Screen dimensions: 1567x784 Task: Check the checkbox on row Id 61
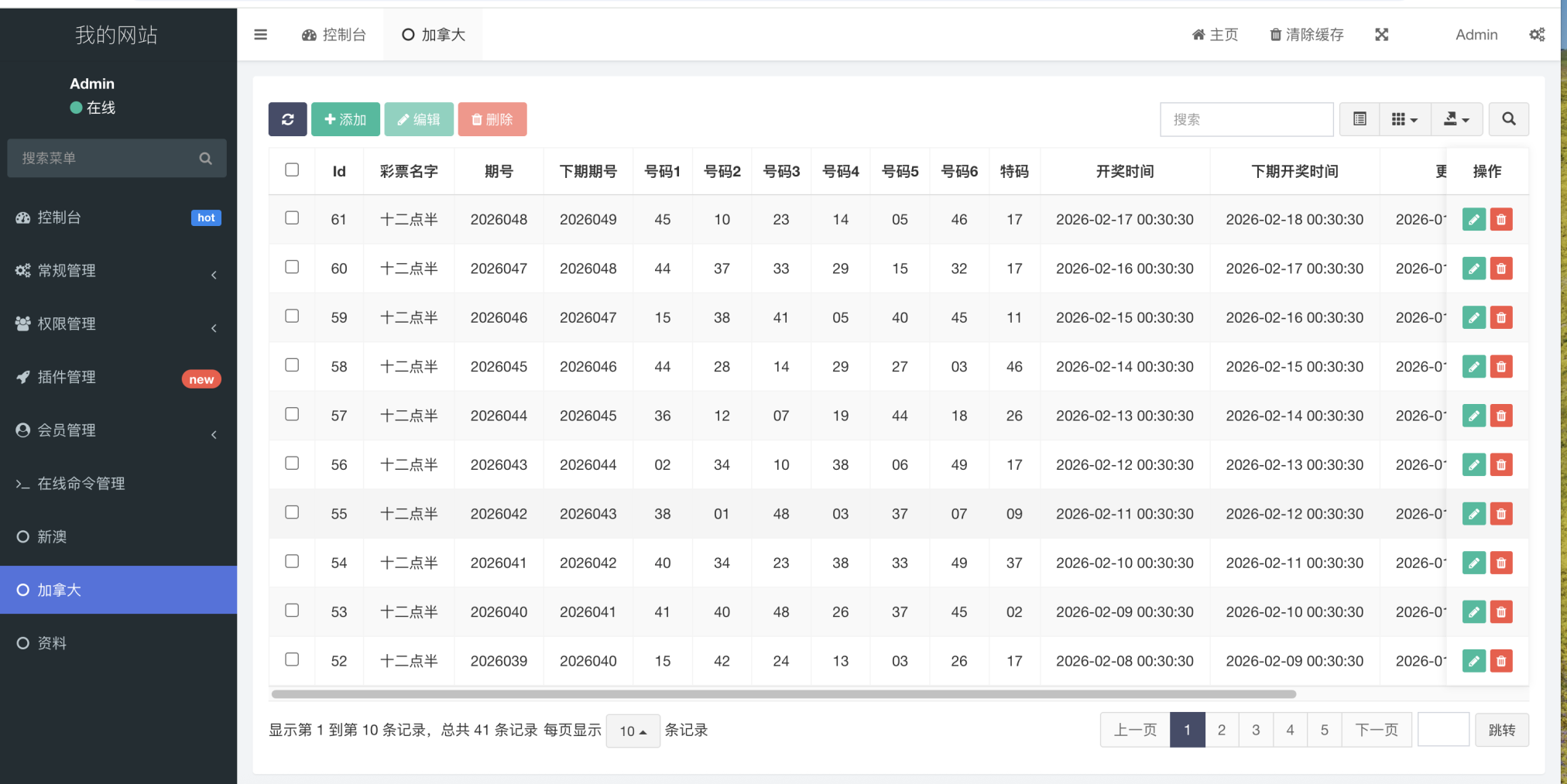(292, 218)
